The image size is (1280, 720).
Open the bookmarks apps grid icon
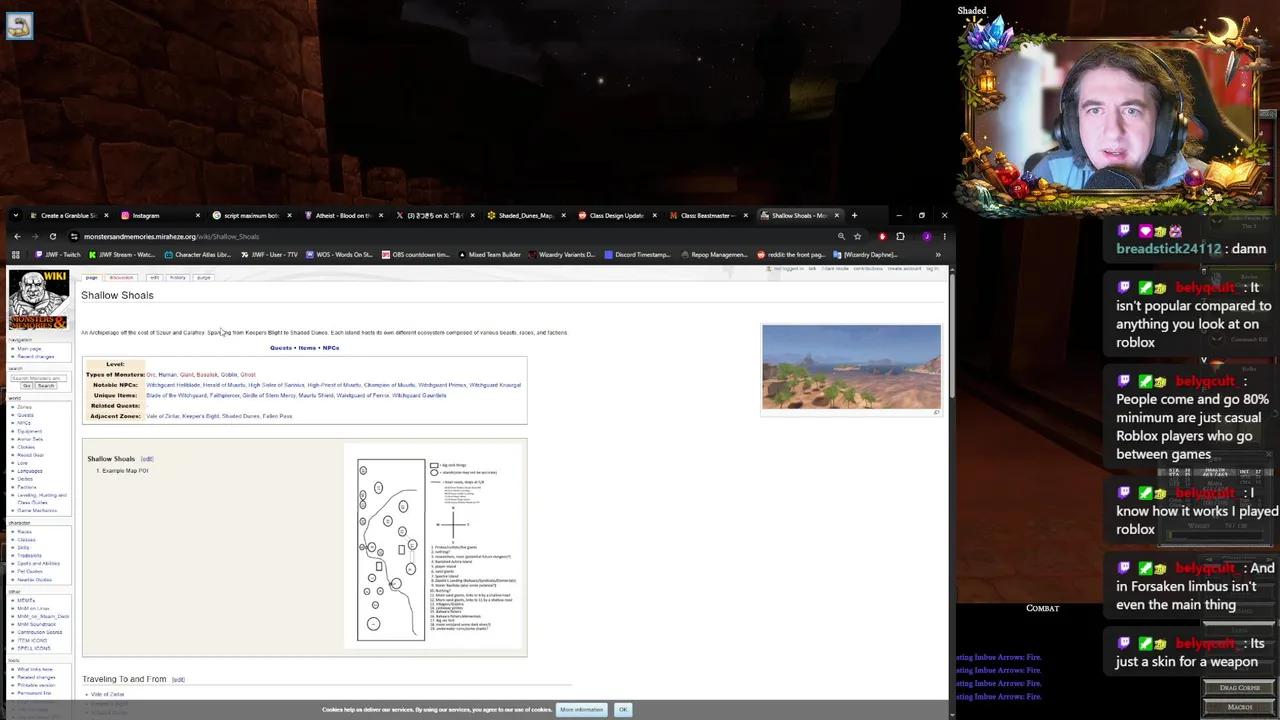16,255
